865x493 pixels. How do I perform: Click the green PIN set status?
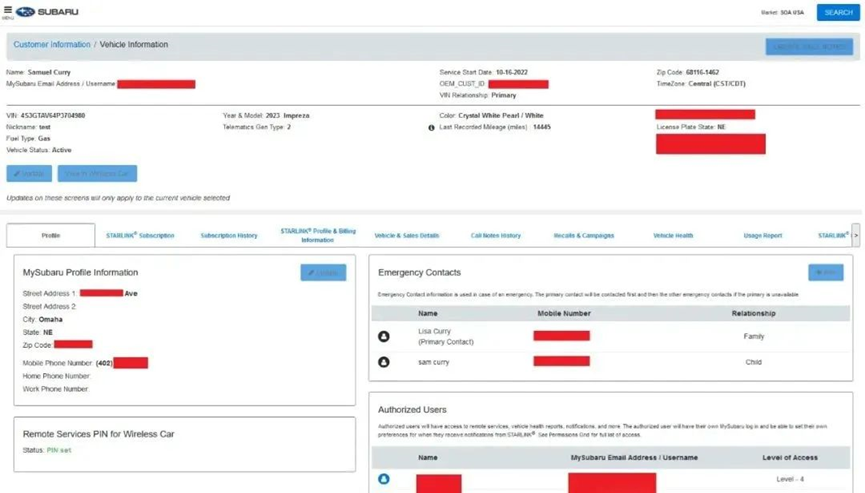coord(59,451)
